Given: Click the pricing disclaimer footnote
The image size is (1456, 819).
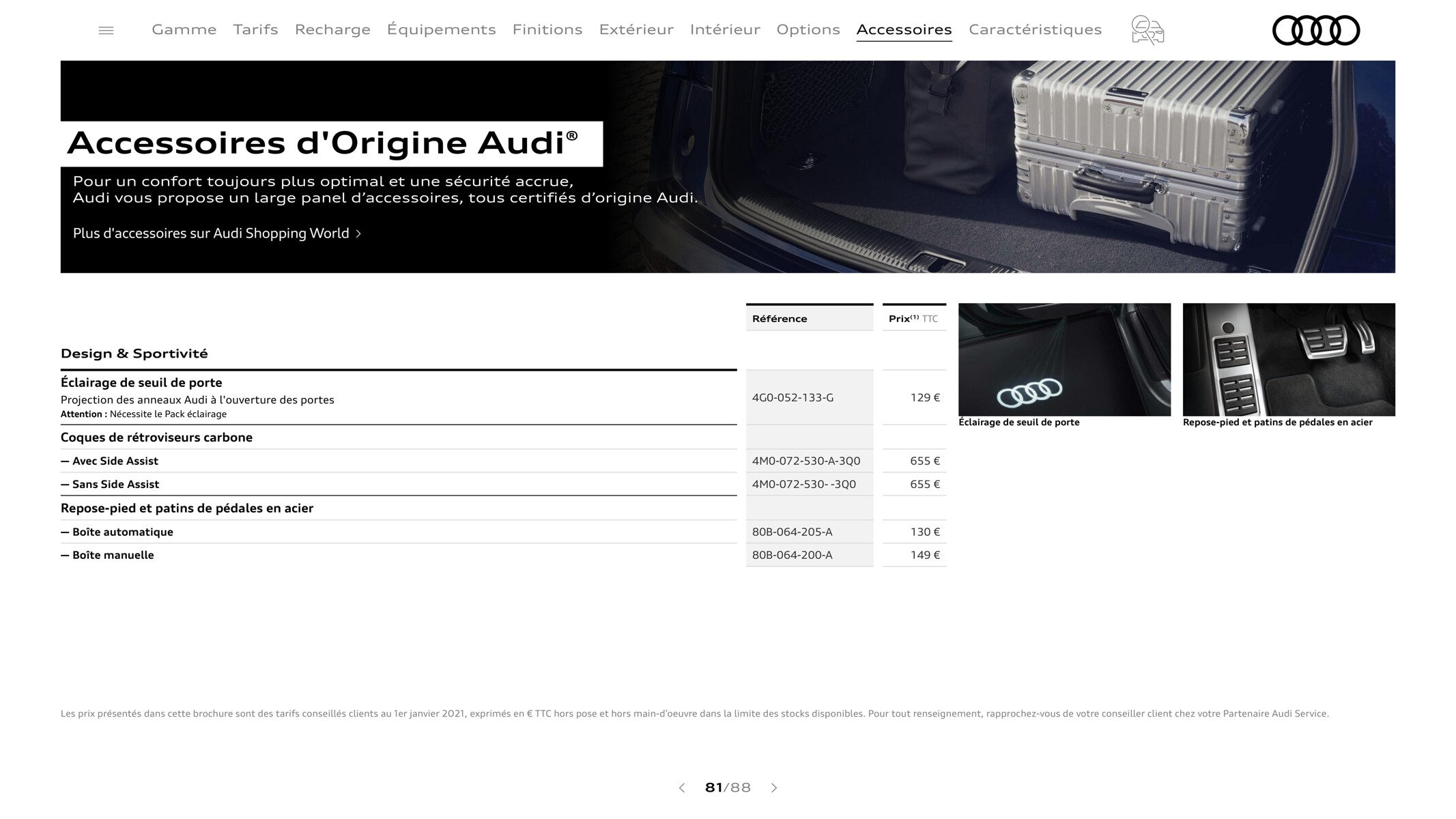Looking at the screenshot, I should 695,714.
